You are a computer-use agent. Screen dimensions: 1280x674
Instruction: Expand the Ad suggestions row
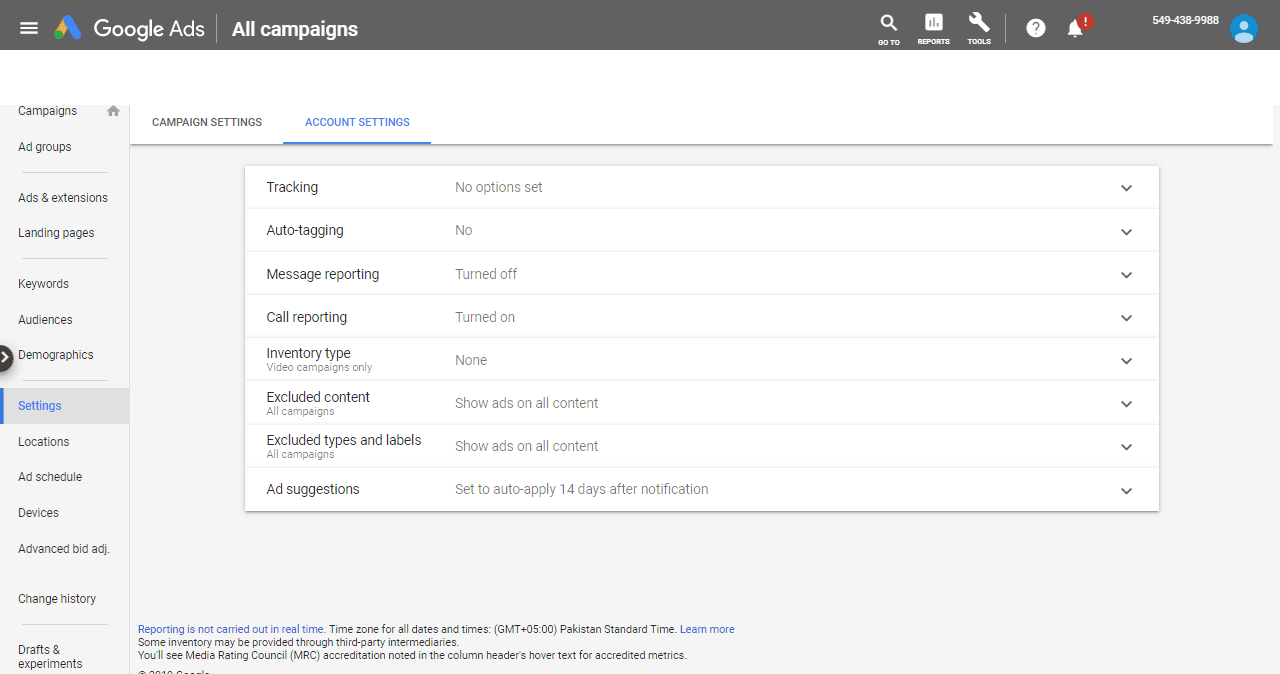tap(1126, 490)
